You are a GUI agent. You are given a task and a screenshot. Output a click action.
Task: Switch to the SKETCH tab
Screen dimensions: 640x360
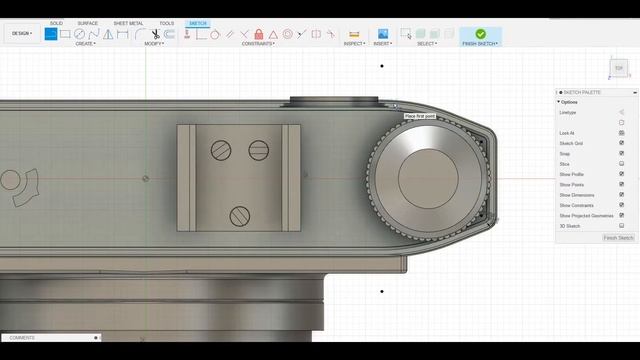pos(198,23)
